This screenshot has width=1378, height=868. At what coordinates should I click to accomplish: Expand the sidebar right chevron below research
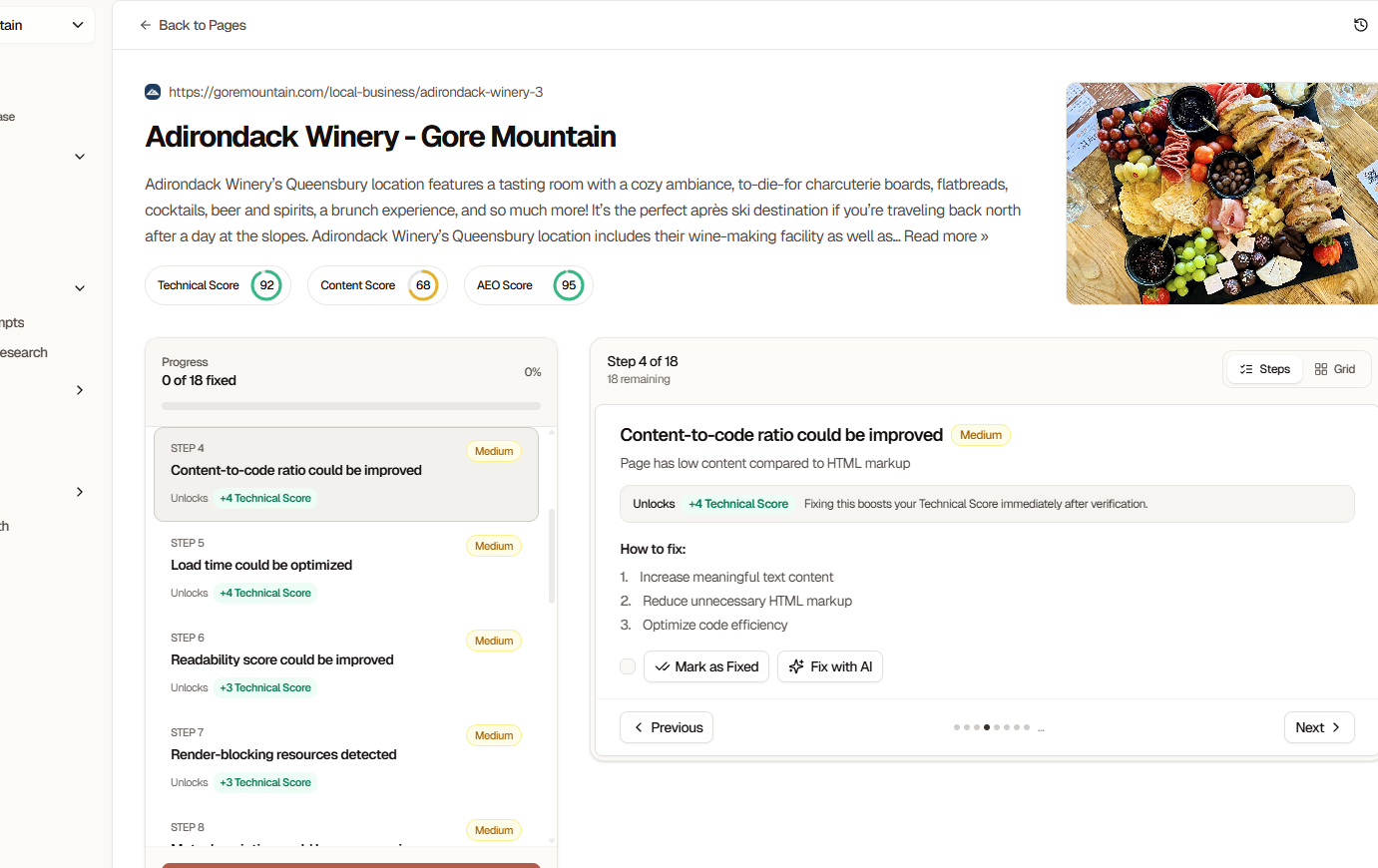click(x=80, y=390)
